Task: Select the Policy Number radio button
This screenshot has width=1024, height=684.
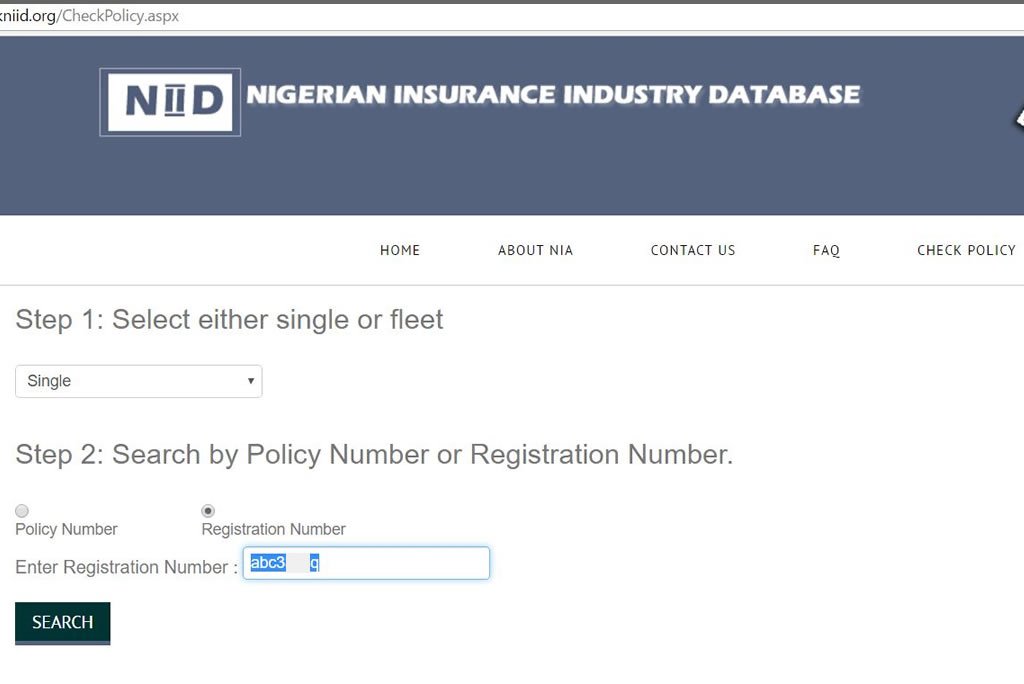Action: click(x=22, y=510)
